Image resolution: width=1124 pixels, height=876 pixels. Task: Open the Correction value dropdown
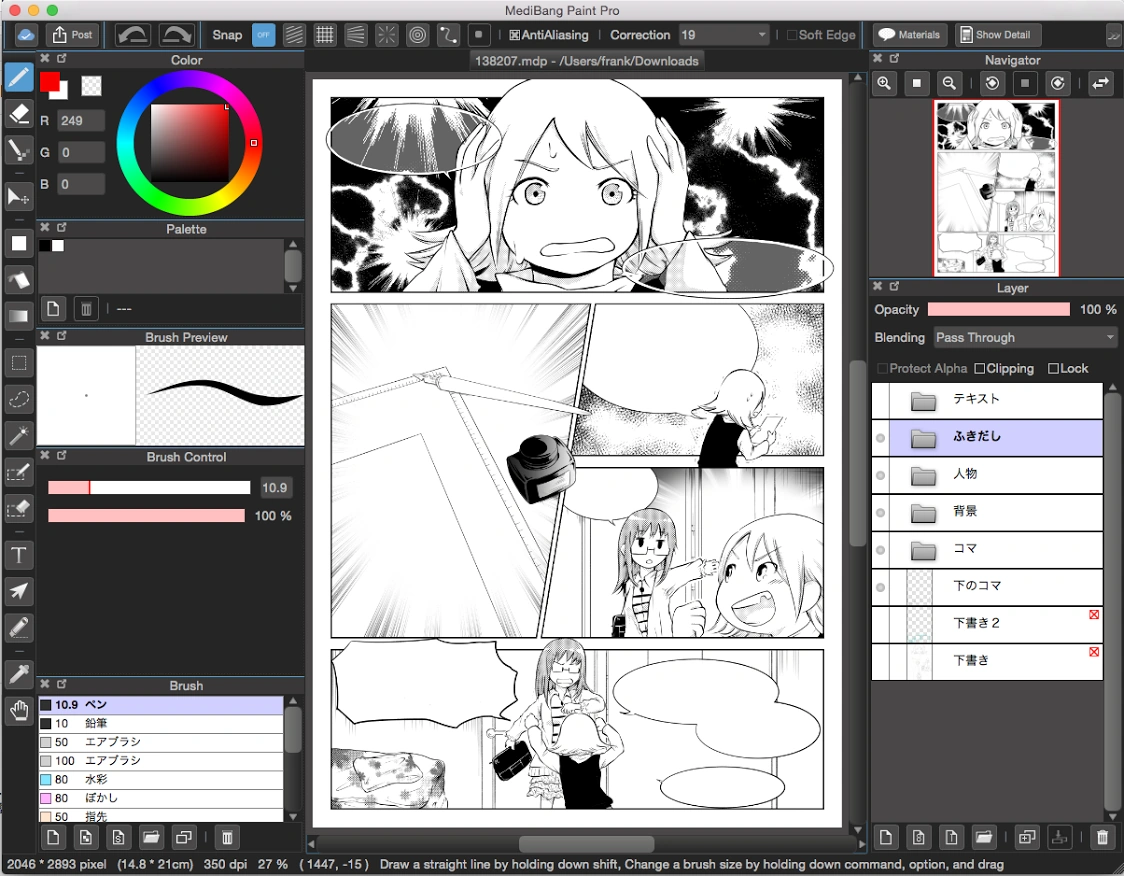click(x=724, y=34)
